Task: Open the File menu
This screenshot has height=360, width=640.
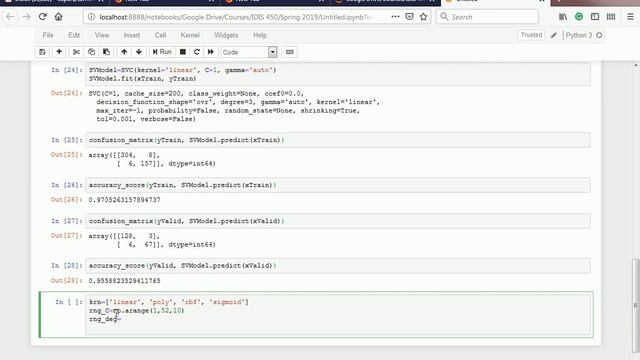Action: pyautogui.click(x=48, y=35)
